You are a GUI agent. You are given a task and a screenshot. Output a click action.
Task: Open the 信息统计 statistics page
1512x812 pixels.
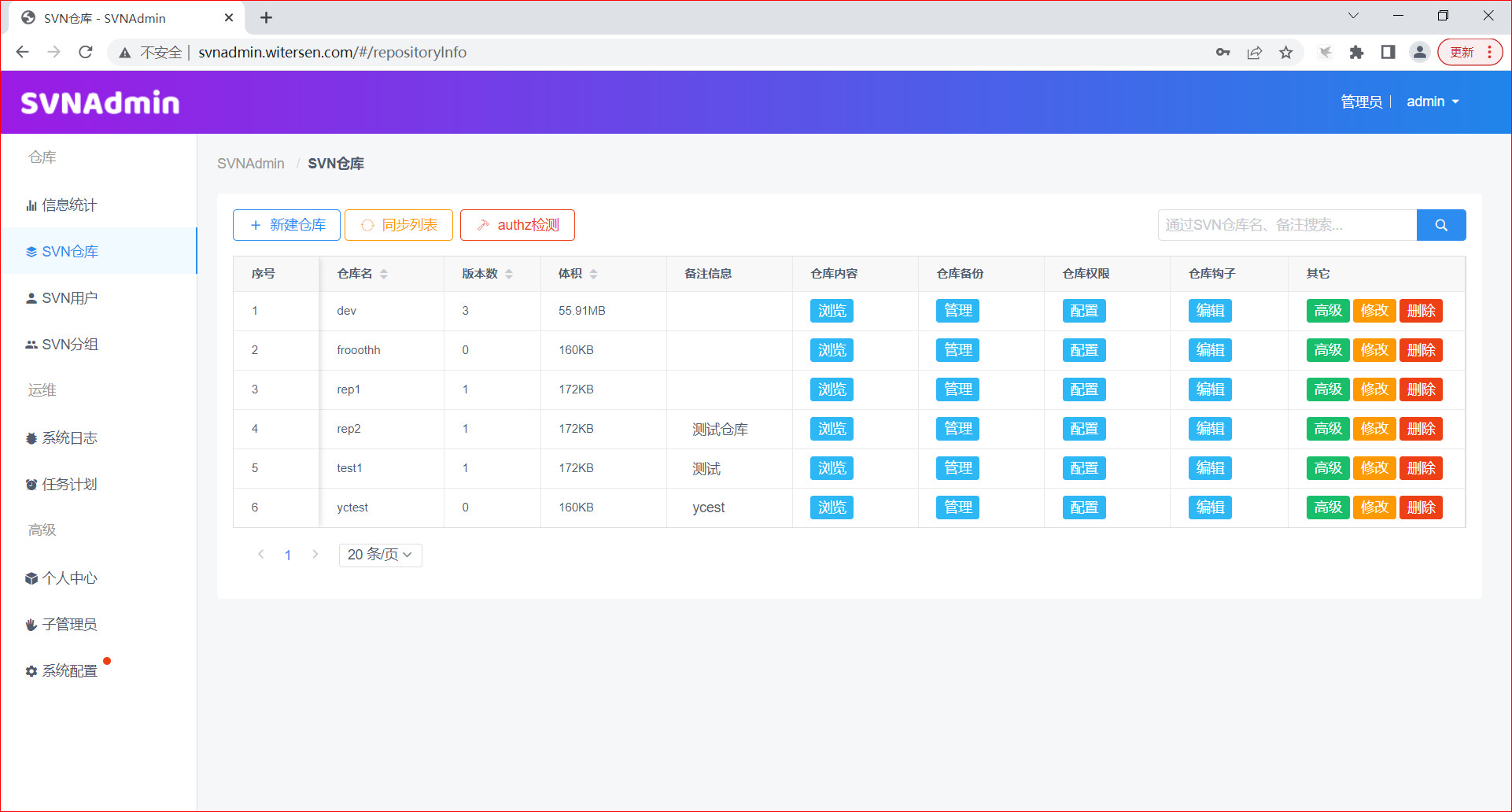pyautogui.click(x=70, y=205)
